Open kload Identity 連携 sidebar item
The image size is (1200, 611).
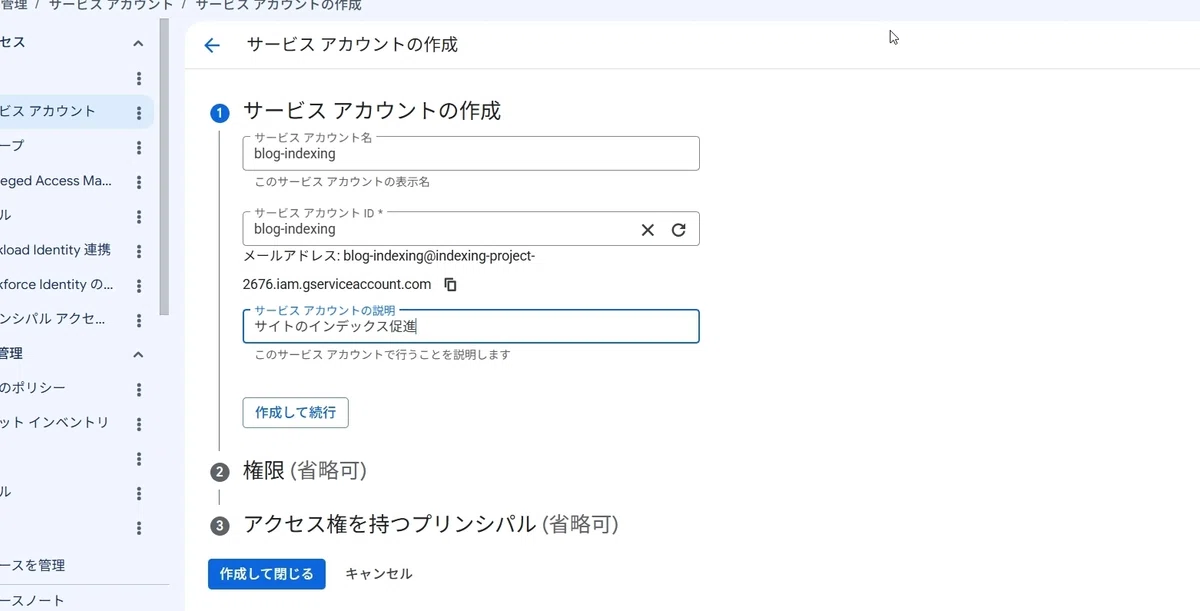coord(56,250)
